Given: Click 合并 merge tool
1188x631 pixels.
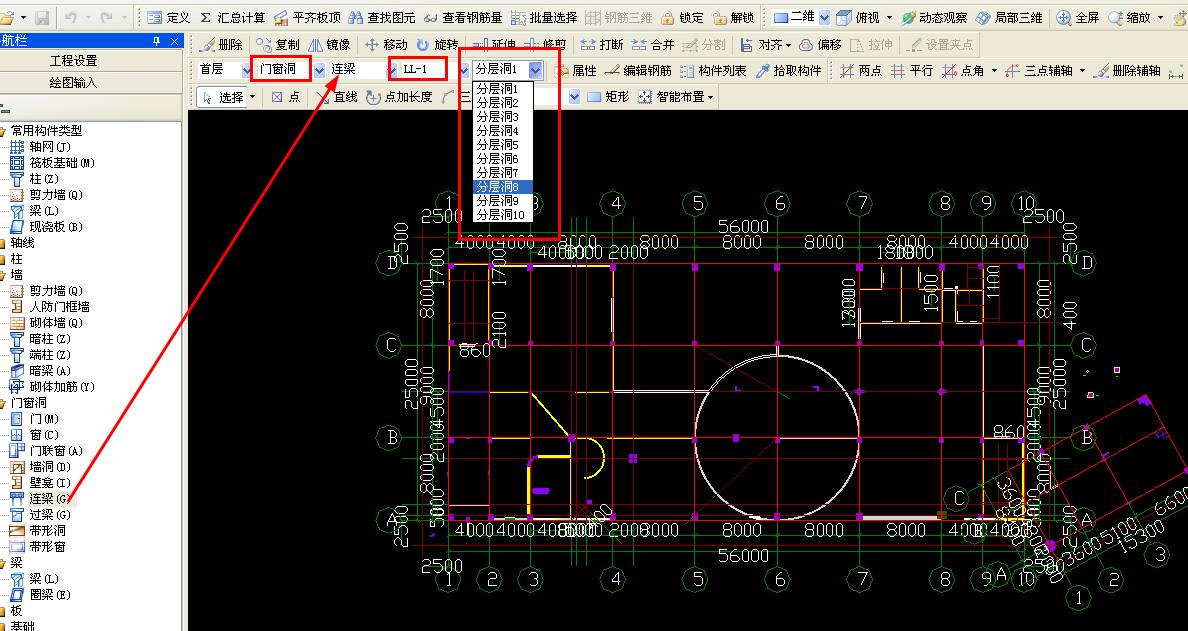Looking at the screenshot, I should [x=652, y=45].
